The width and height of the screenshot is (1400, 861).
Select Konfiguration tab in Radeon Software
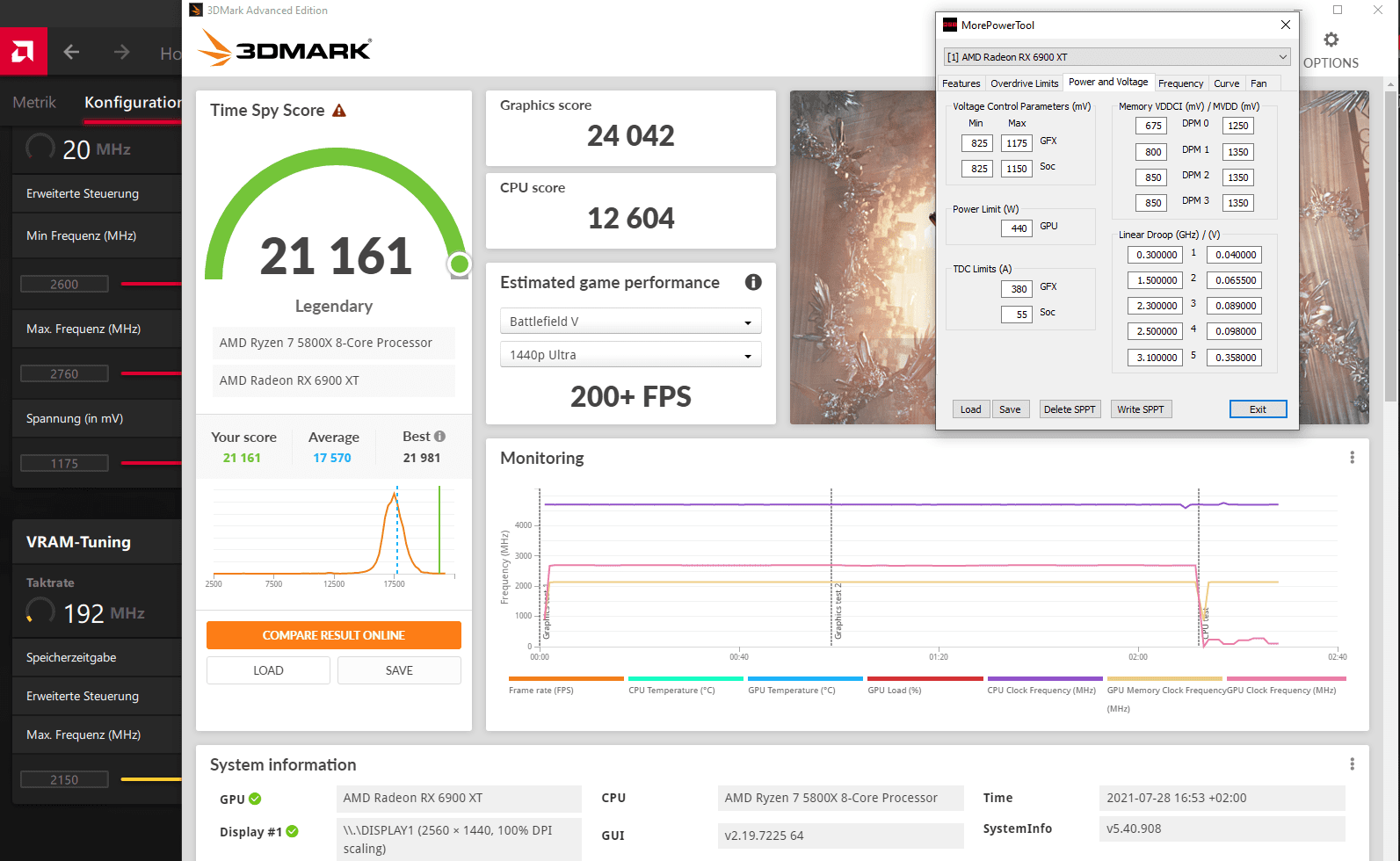[x=133, y=103]
